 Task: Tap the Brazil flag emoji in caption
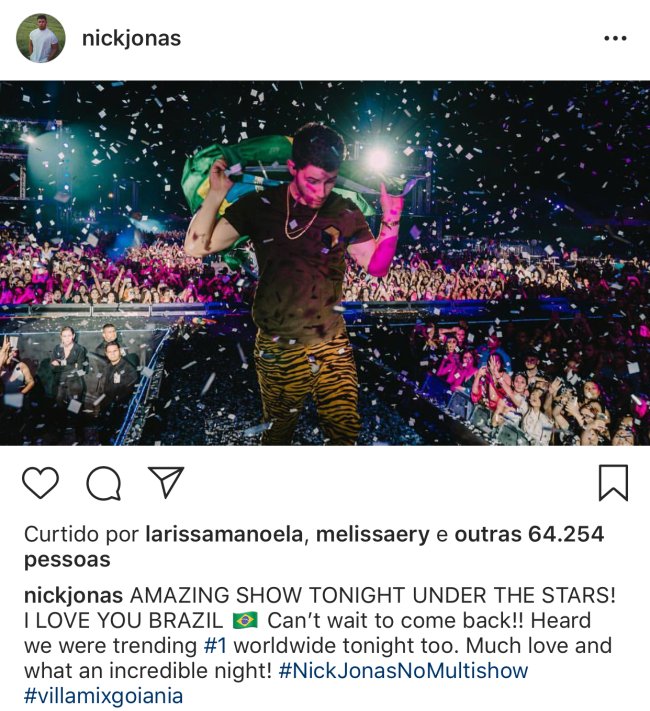click(x=245, y=620)
